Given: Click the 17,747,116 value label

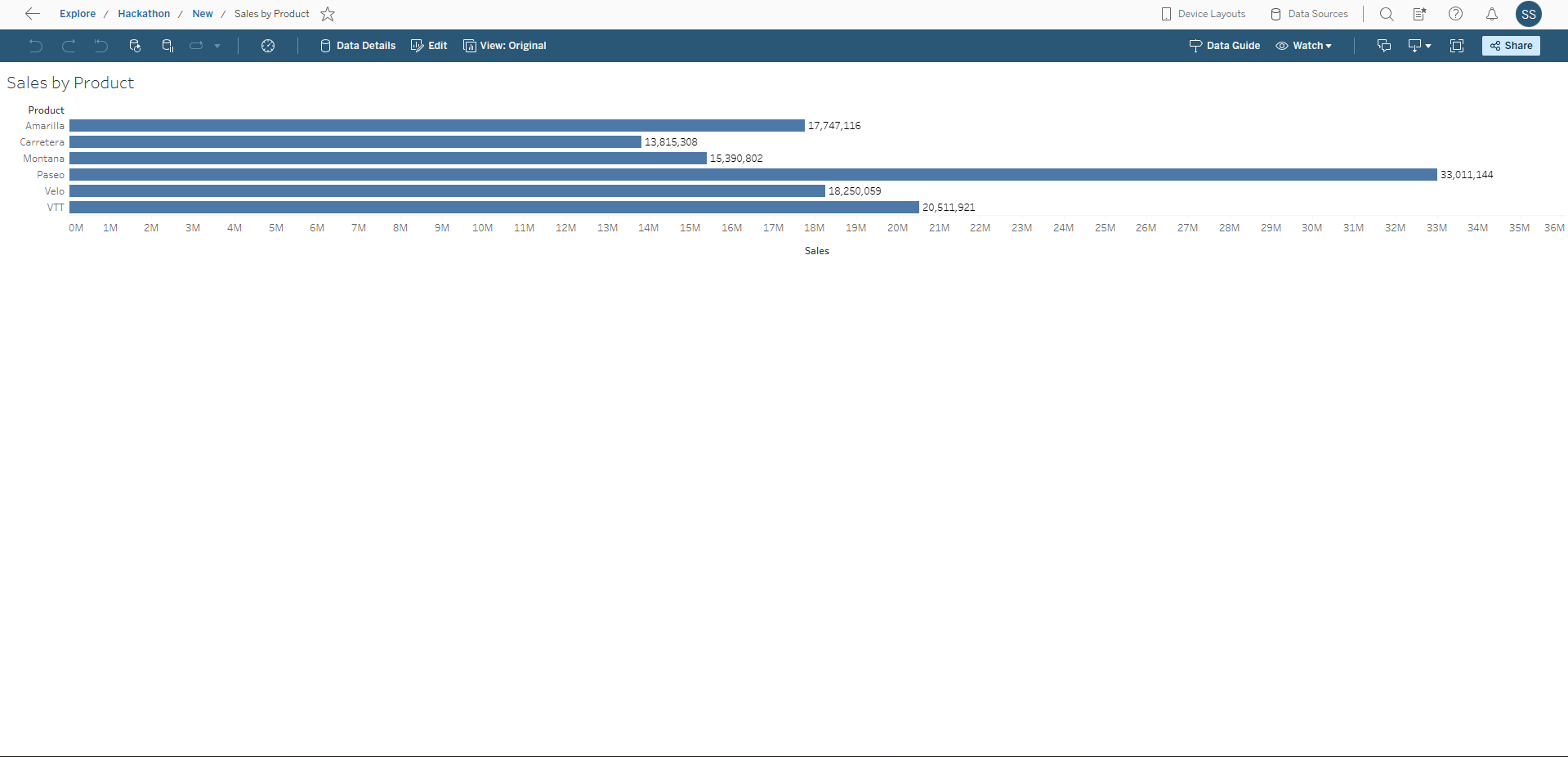Looking at the screenshot, I should click(x=834, y=126).
